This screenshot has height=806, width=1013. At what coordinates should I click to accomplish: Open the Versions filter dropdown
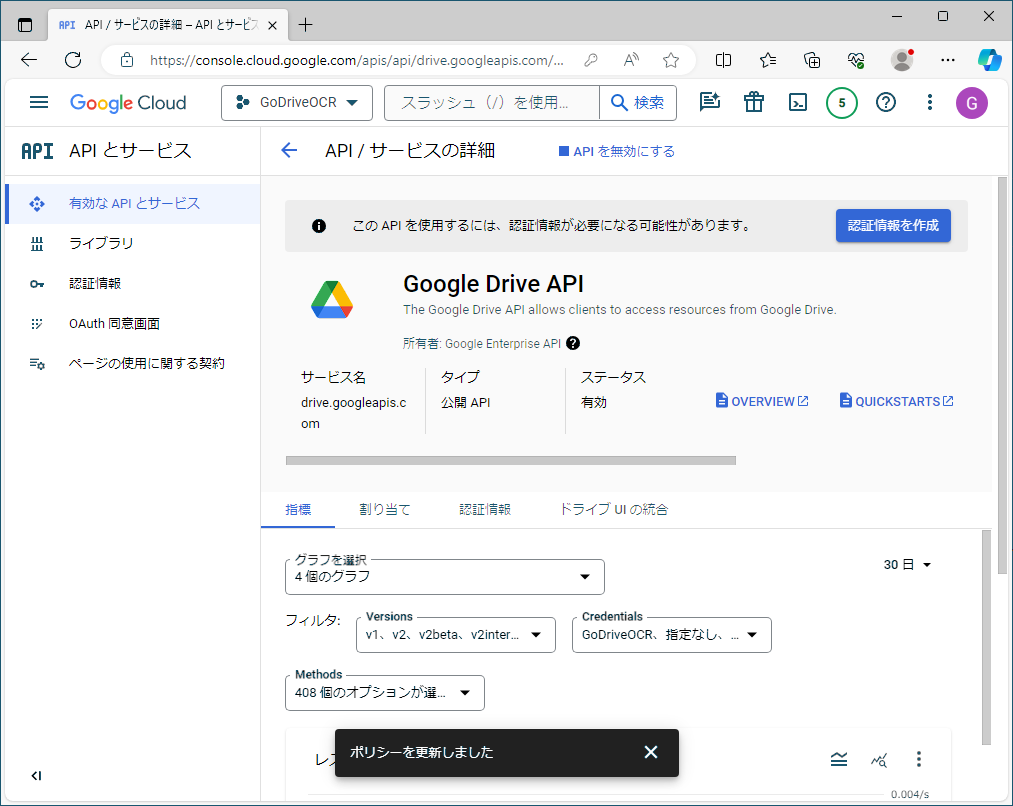[455, 635]
